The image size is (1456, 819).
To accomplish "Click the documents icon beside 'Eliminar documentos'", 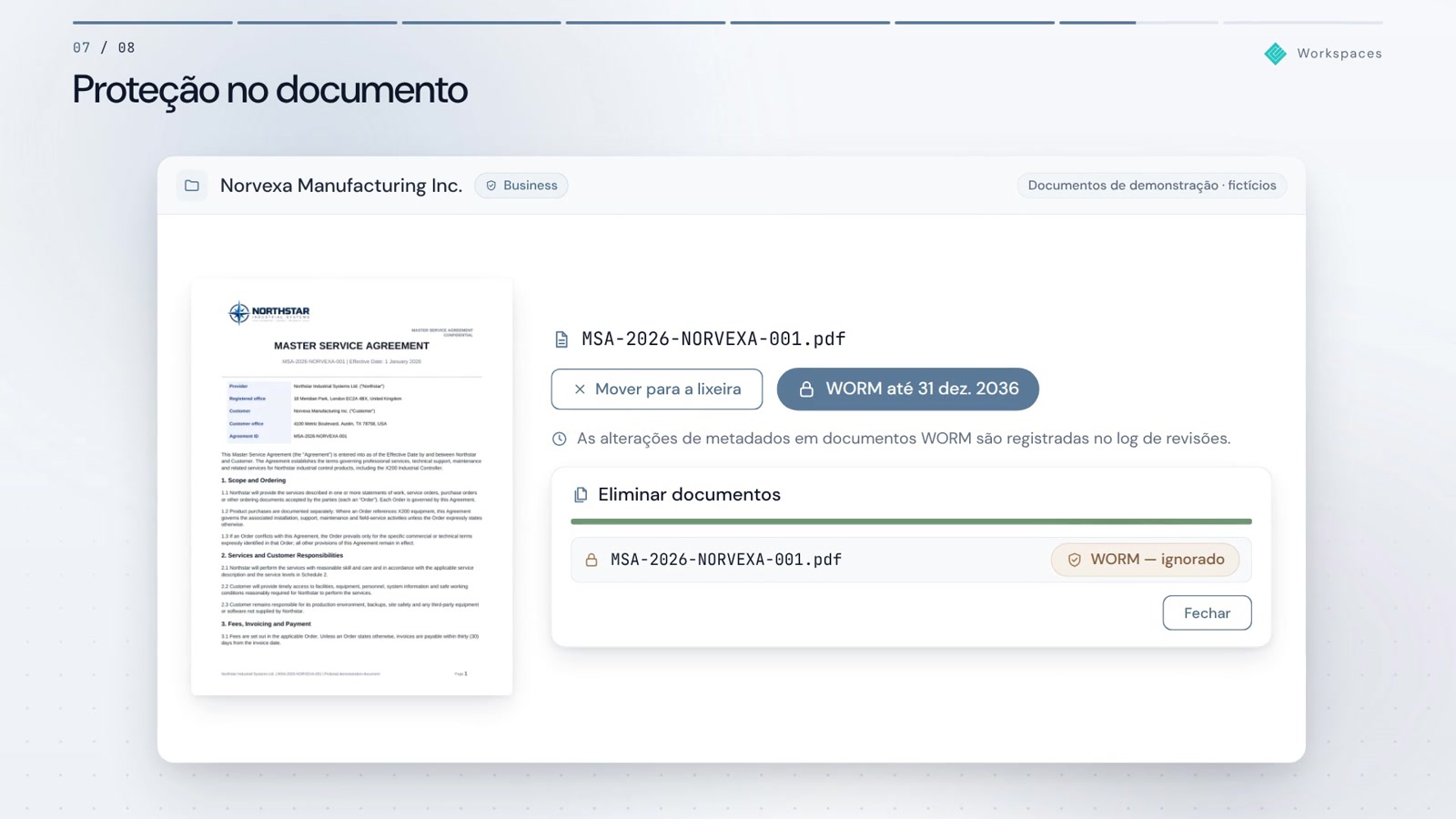I will 581,495.
